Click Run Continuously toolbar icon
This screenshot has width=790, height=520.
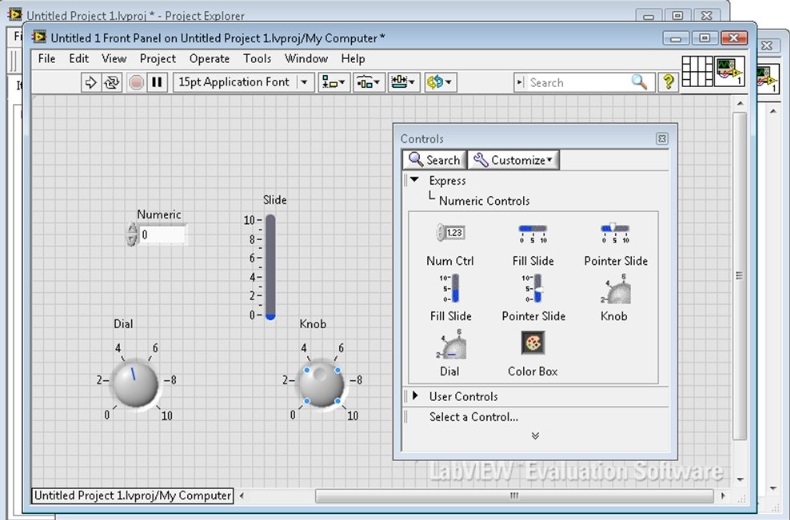tap(112, 82)
